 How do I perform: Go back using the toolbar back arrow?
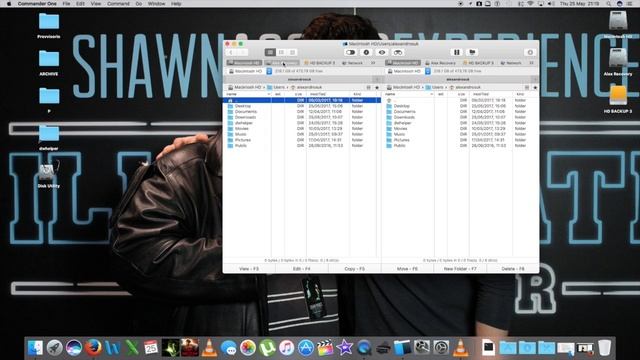click(231, 52)
